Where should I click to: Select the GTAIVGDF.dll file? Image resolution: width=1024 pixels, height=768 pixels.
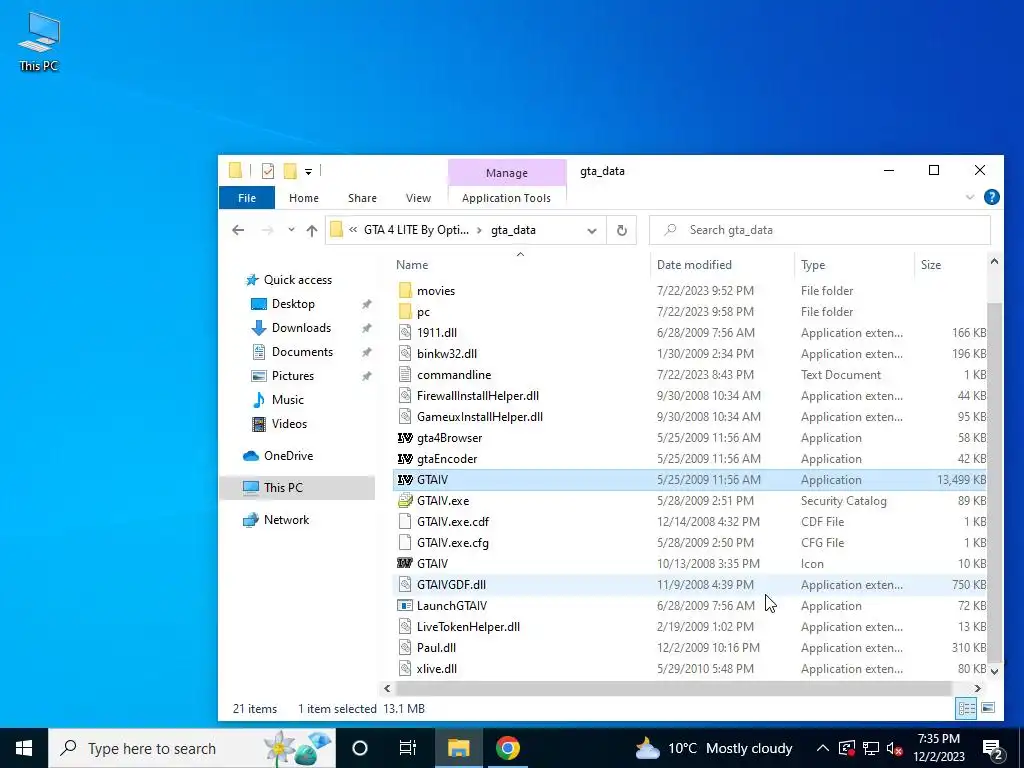coord(451,584)
